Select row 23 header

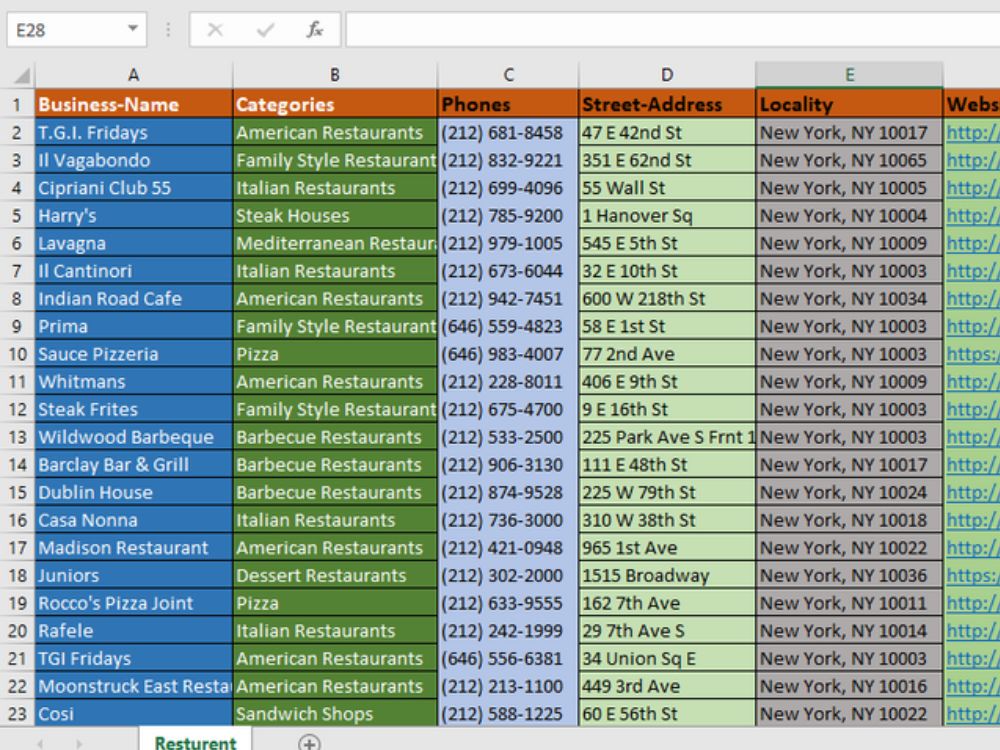tap(17, 714)
